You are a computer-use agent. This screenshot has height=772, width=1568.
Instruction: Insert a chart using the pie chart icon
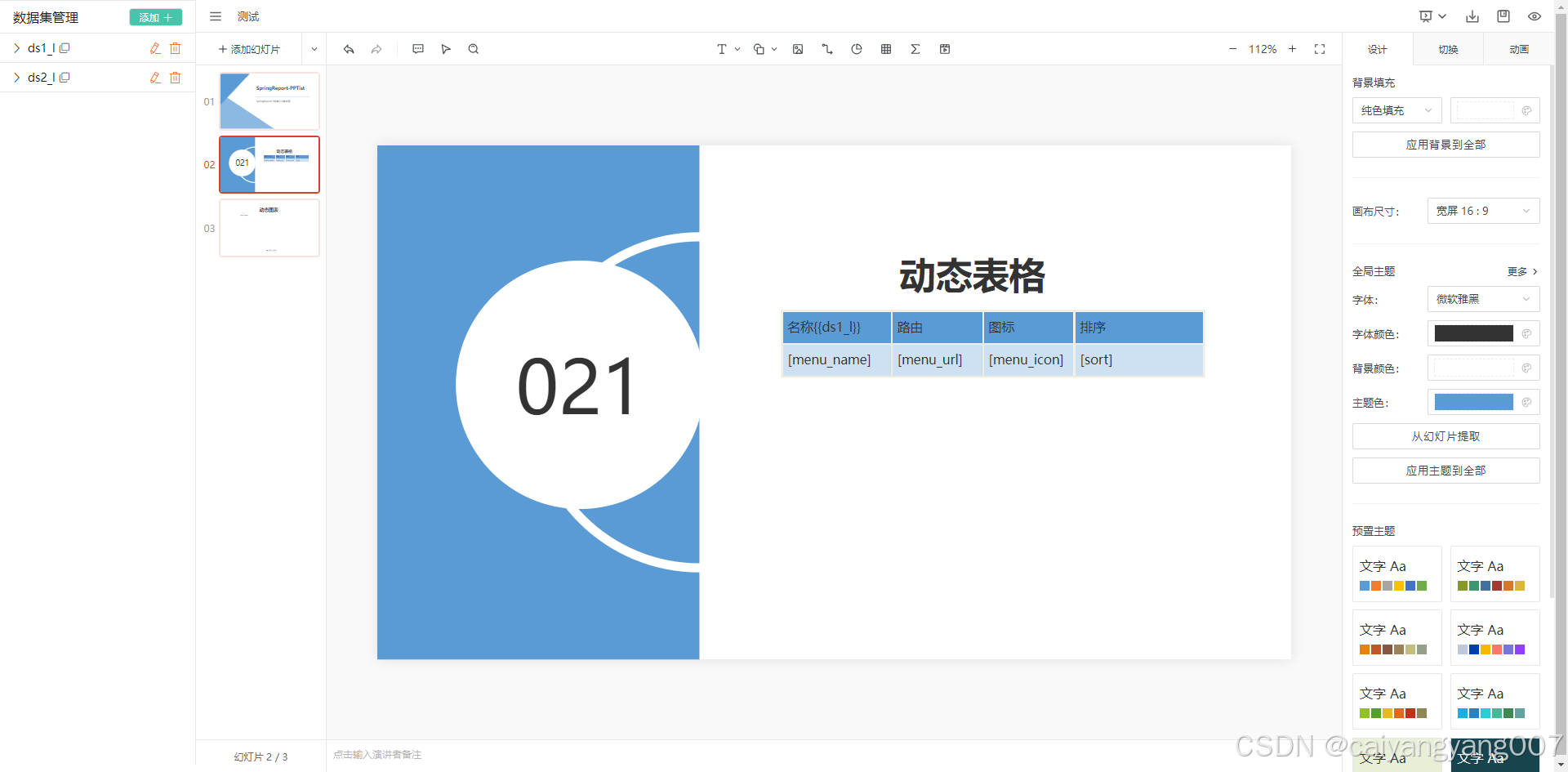856,49
